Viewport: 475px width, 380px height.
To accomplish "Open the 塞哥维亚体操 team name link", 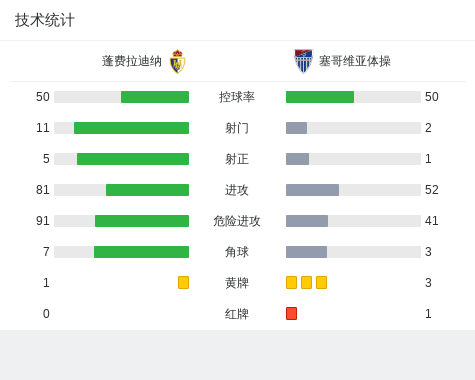I will click(x=355, y=61).
